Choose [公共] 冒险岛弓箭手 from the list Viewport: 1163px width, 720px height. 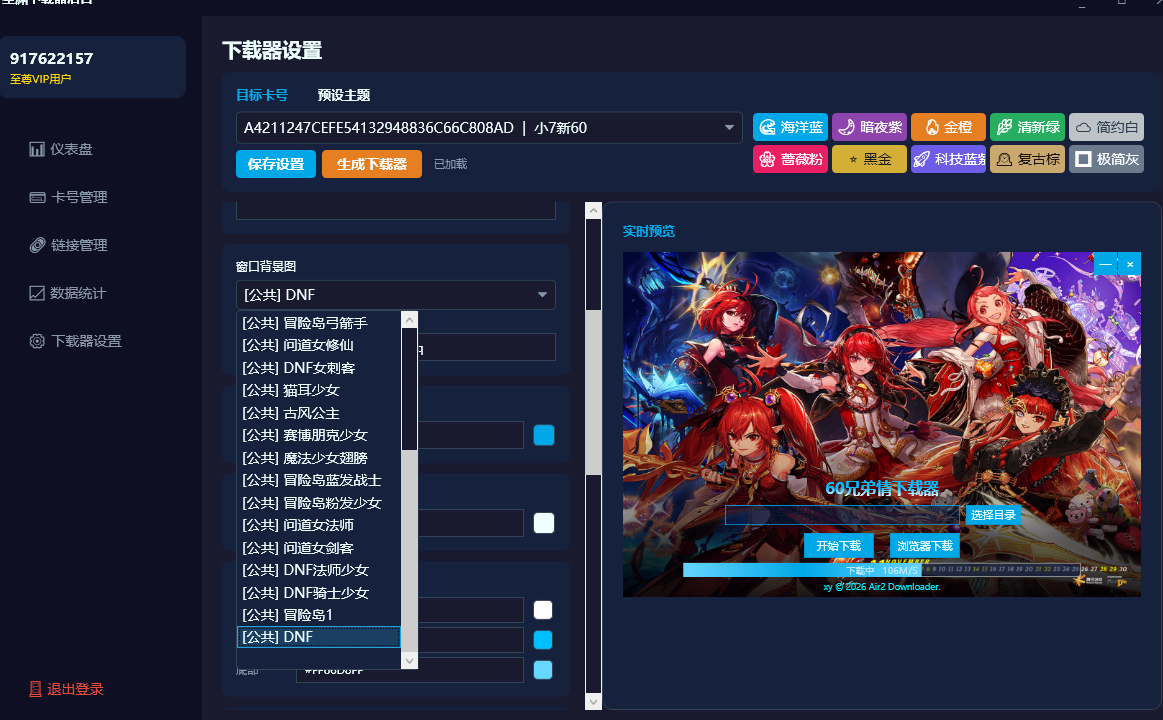318,323
